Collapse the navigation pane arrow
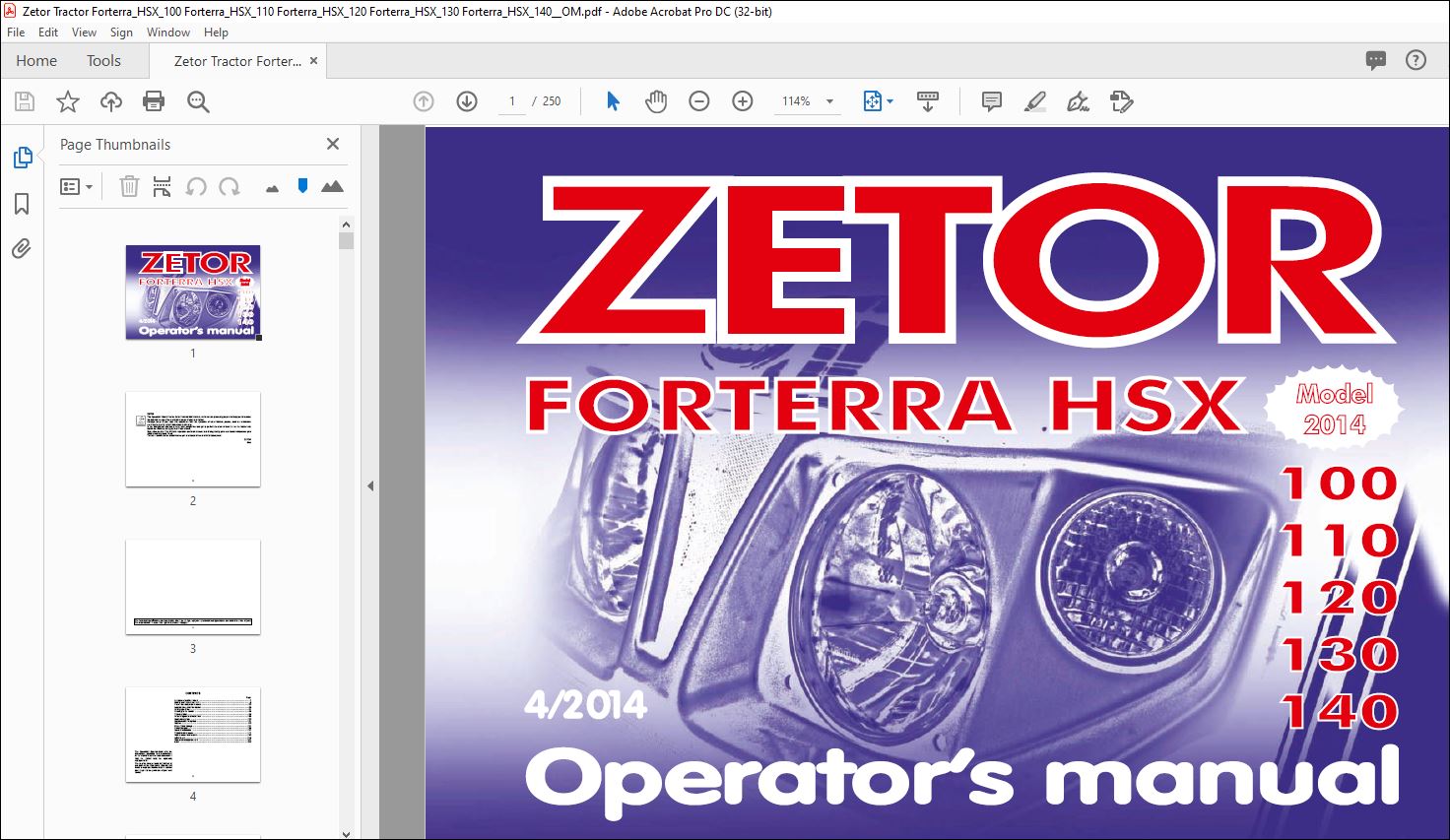 click(x=370, y=485)
